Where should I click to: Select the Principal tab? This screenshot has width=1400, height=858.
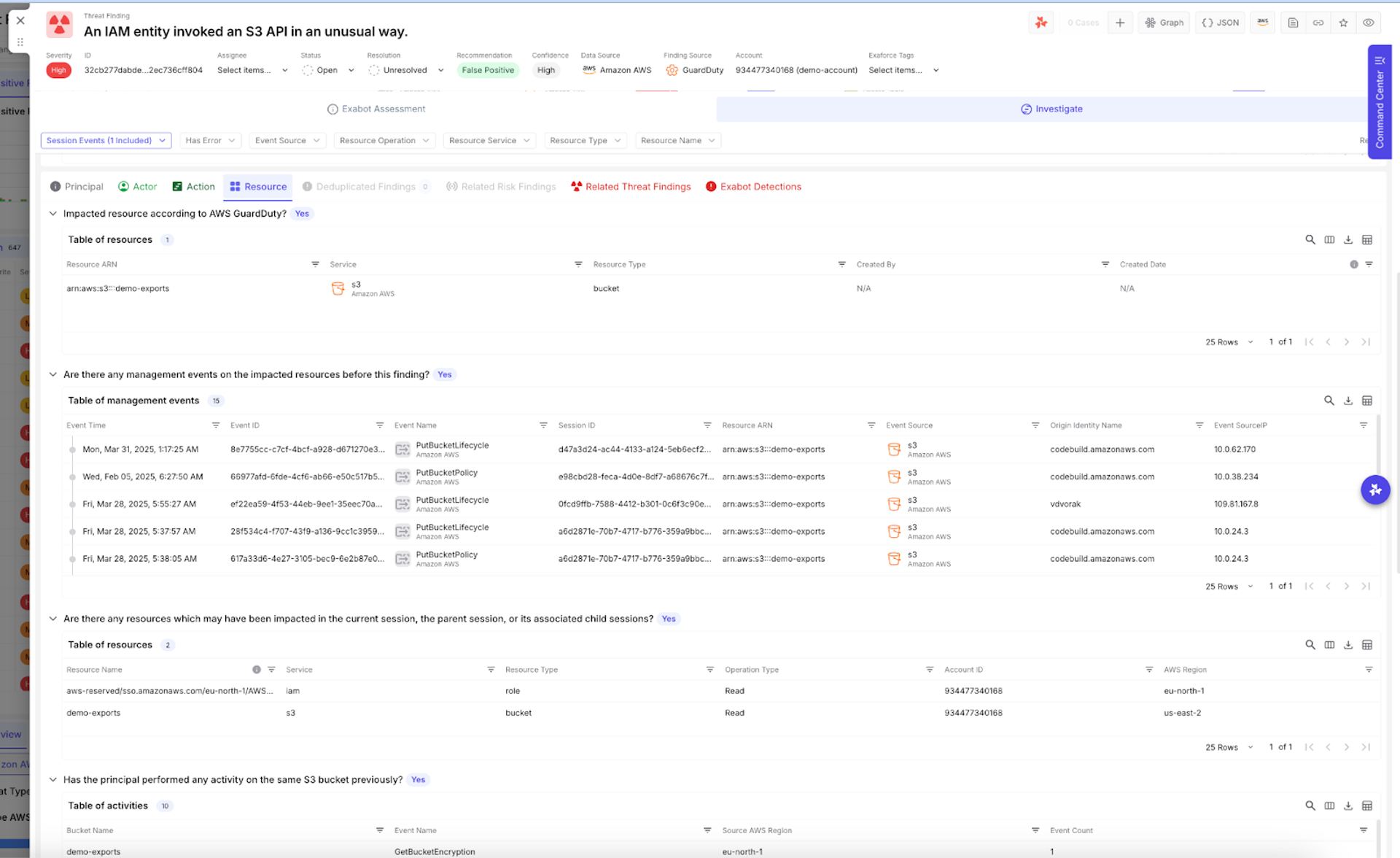pyautogui.click(x=77, y=187)
